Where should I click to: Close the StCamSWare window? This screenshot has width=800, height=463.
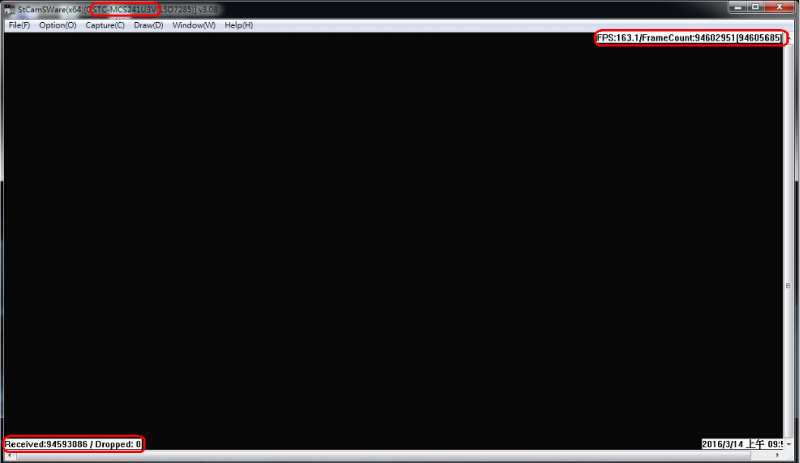pyautogui.click(x=779, y=8)
